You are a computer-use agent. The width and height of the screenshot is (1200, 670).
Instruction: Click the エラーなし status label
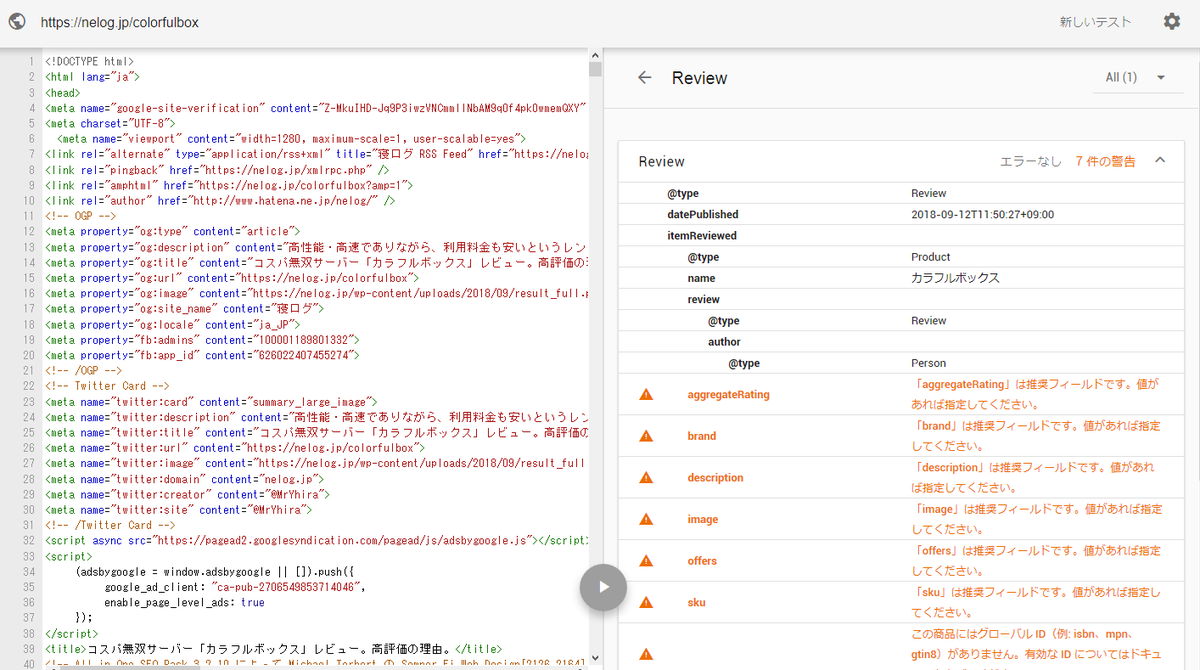[x=1030, y=161]
